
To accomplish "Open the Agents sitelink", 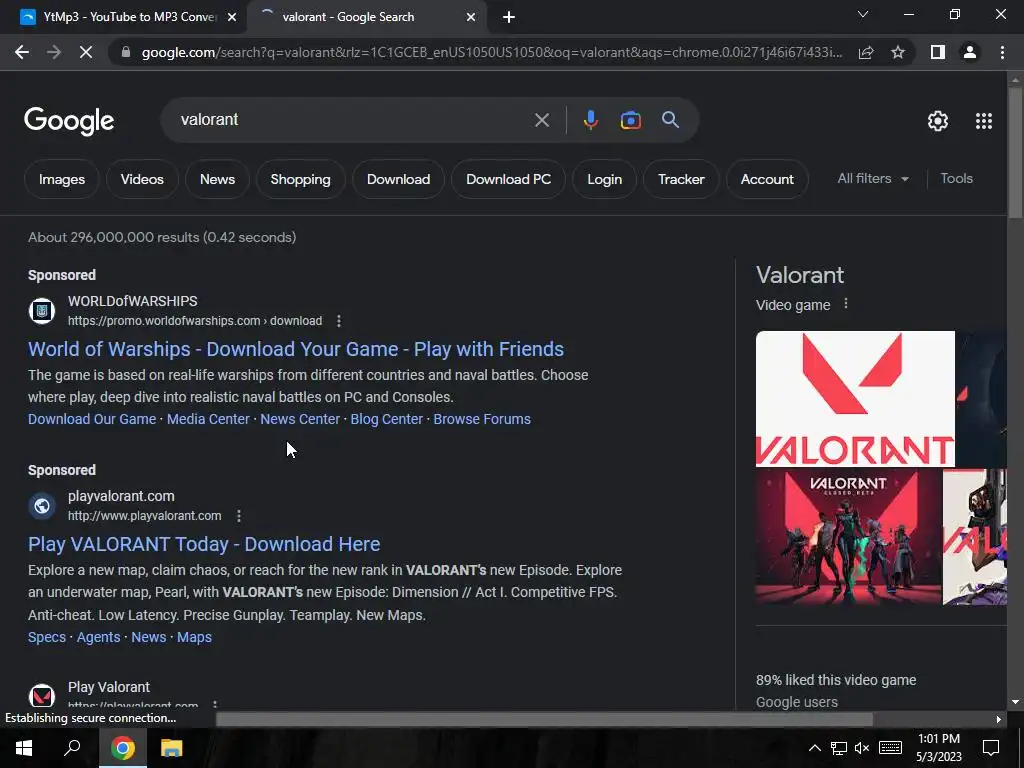I will pos(99,637).
